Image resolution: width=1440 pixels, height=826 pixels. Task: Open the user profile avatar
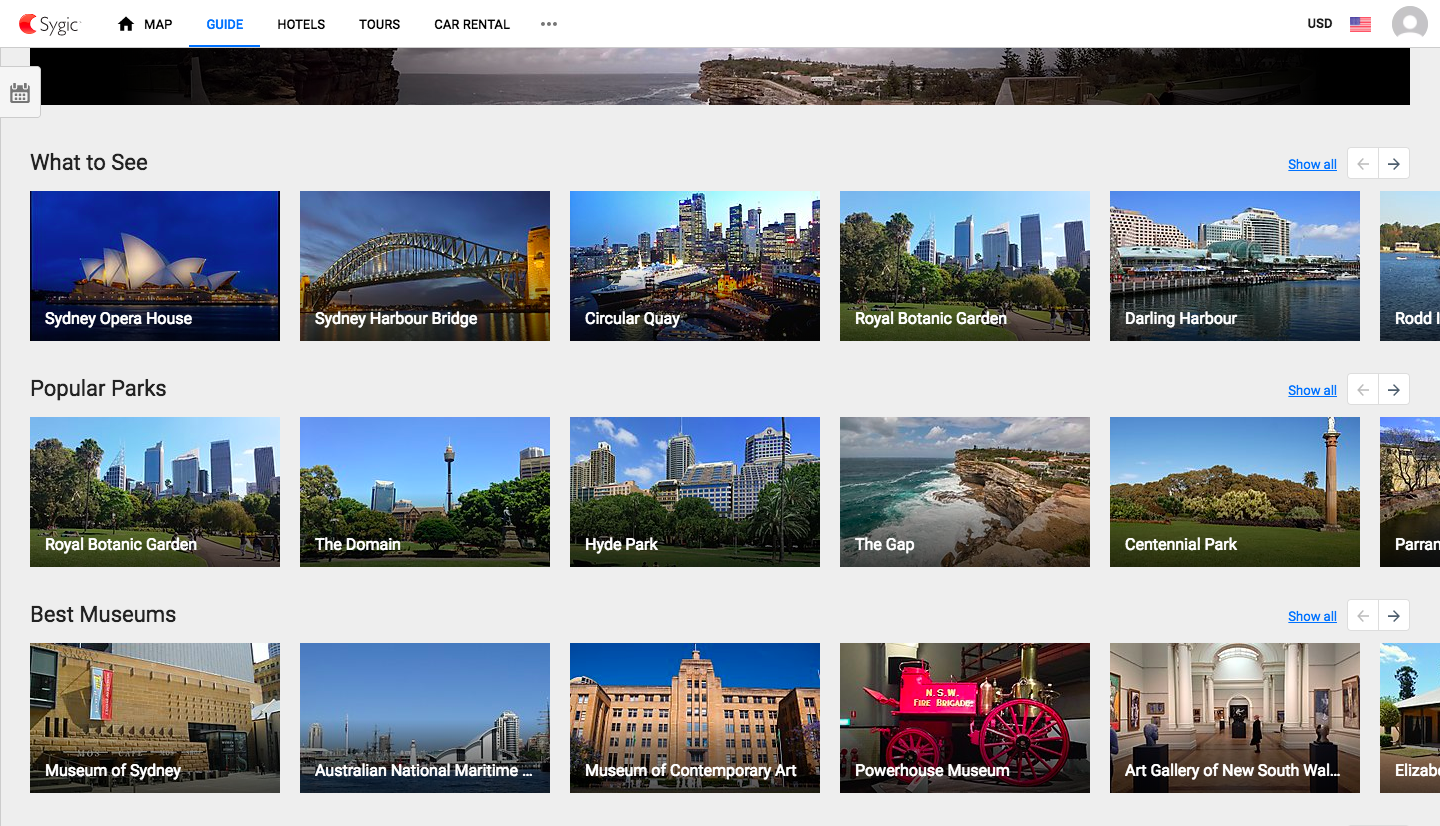click(1410, 24)
